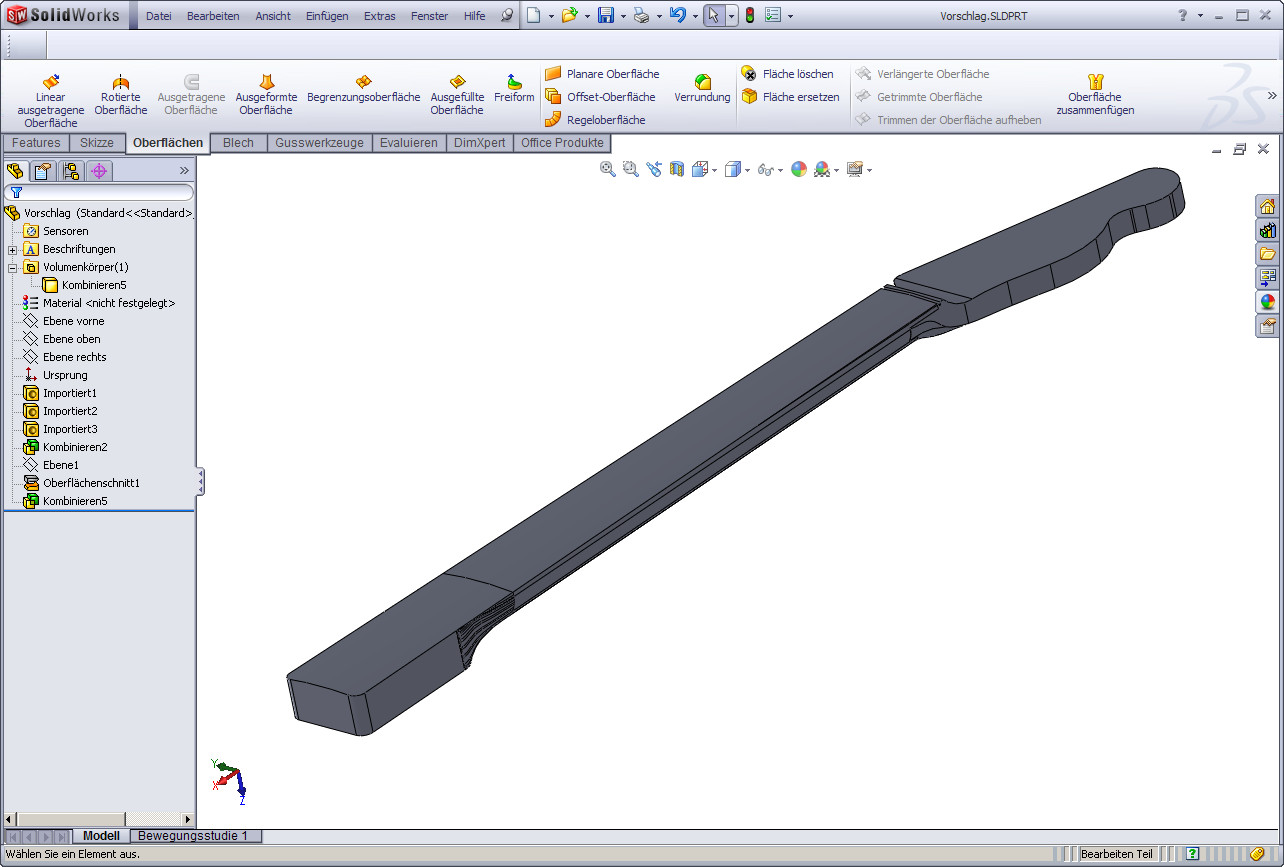Open the Bearbeiten menu

click(x=213, y=16)
